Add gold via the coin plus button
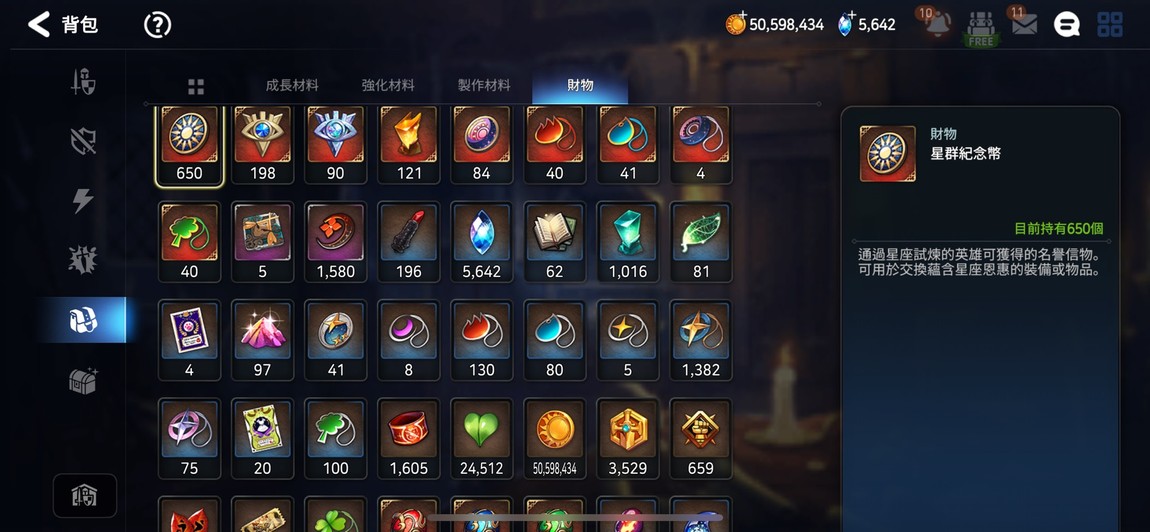The height and width of the screenshot is (532, 1150). pos(736,24)
